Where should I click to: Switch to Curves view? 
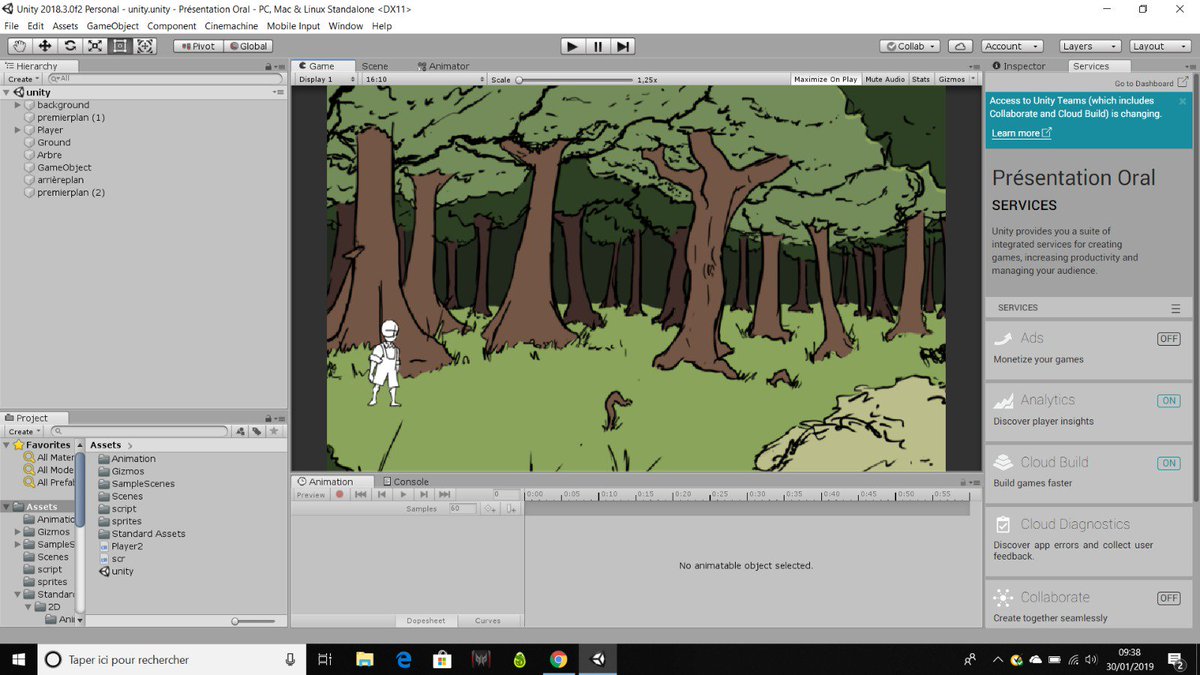click(x=488, y=620)
